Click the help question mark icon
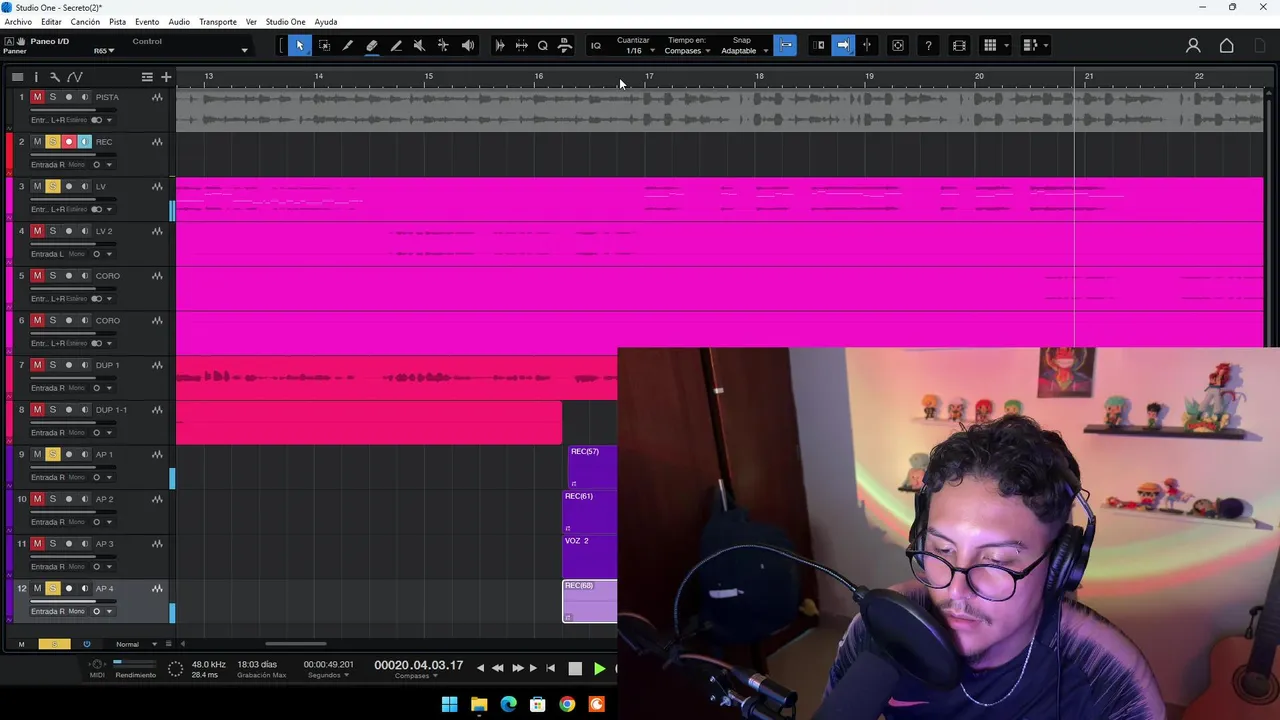Screen dimensions: 1280x720 [x=929, y=45]
